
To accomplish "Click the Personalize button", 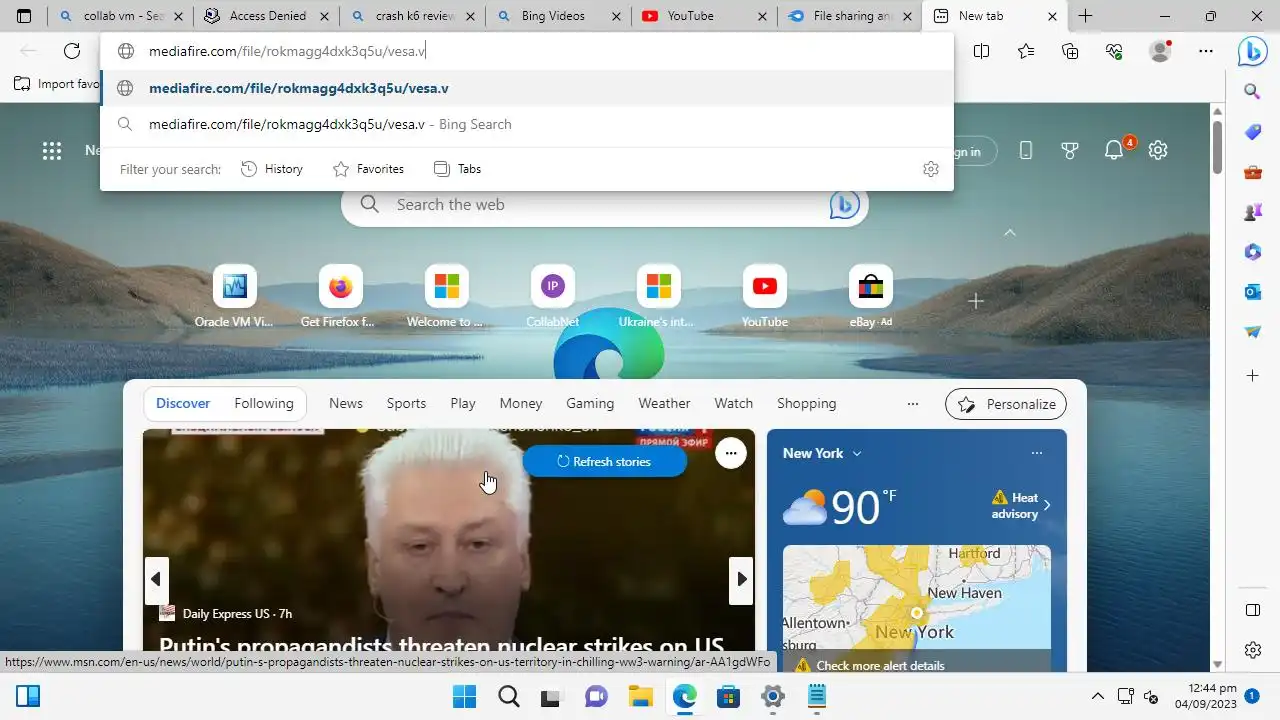I will (1006, 404).
